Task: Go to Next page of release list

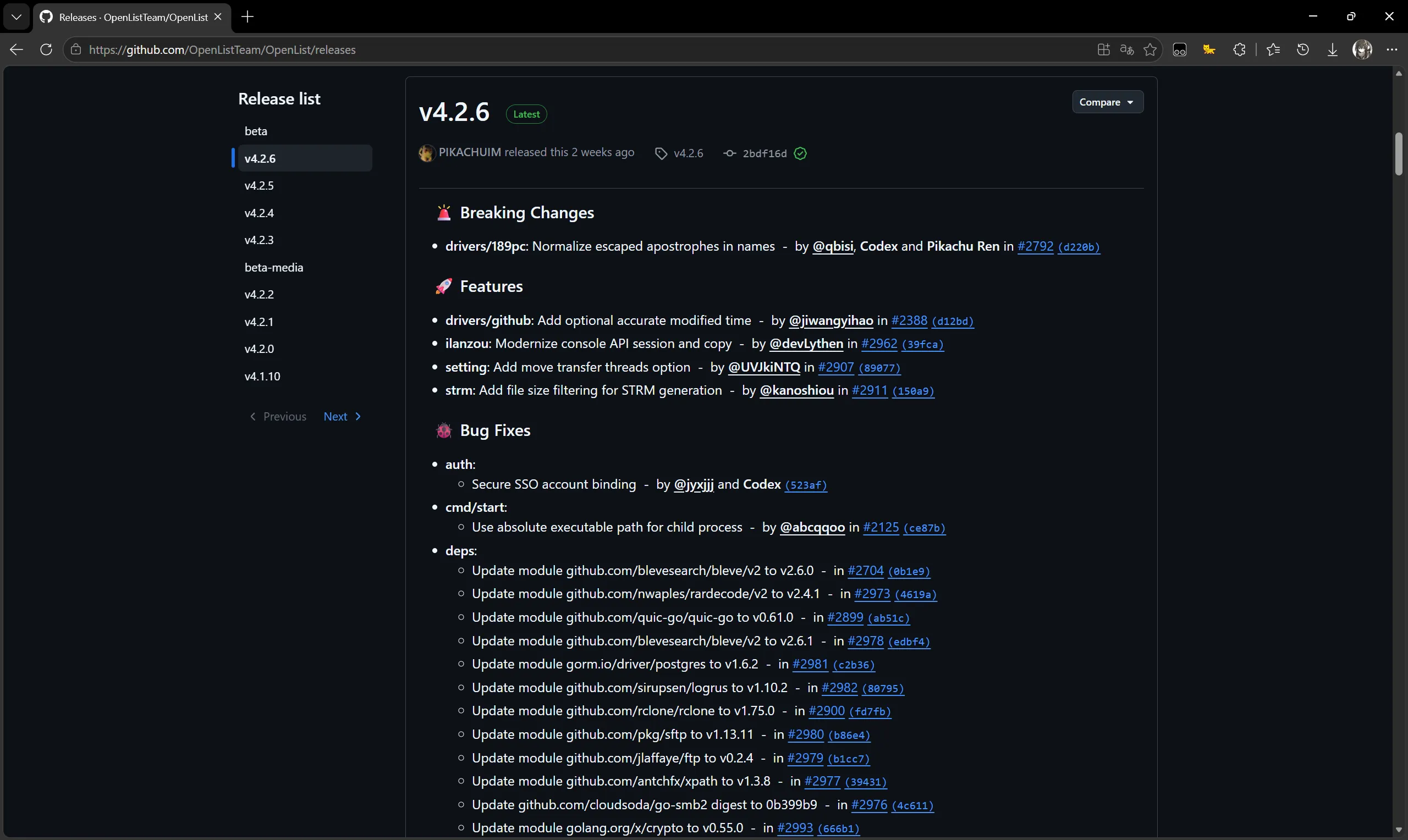Action: pyautogui.click(x=343, y=417)
